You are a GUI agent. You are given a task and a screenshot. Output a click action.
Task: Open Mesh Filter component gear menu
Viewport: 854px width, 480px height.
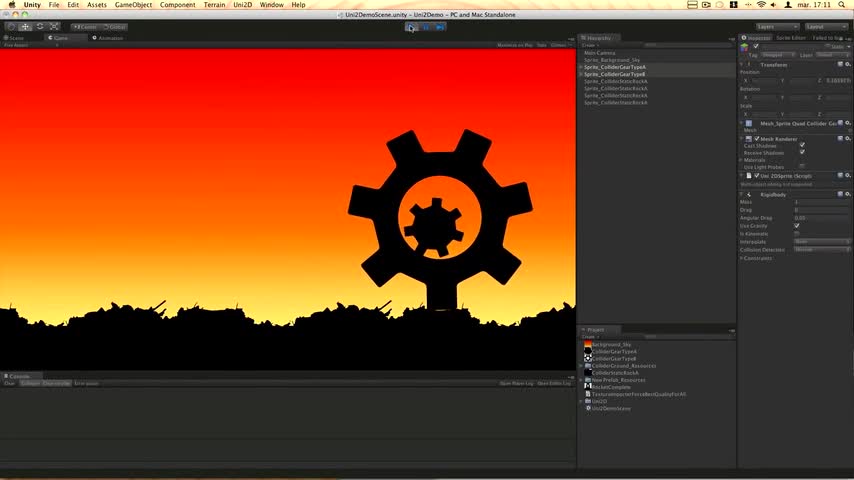847,123
